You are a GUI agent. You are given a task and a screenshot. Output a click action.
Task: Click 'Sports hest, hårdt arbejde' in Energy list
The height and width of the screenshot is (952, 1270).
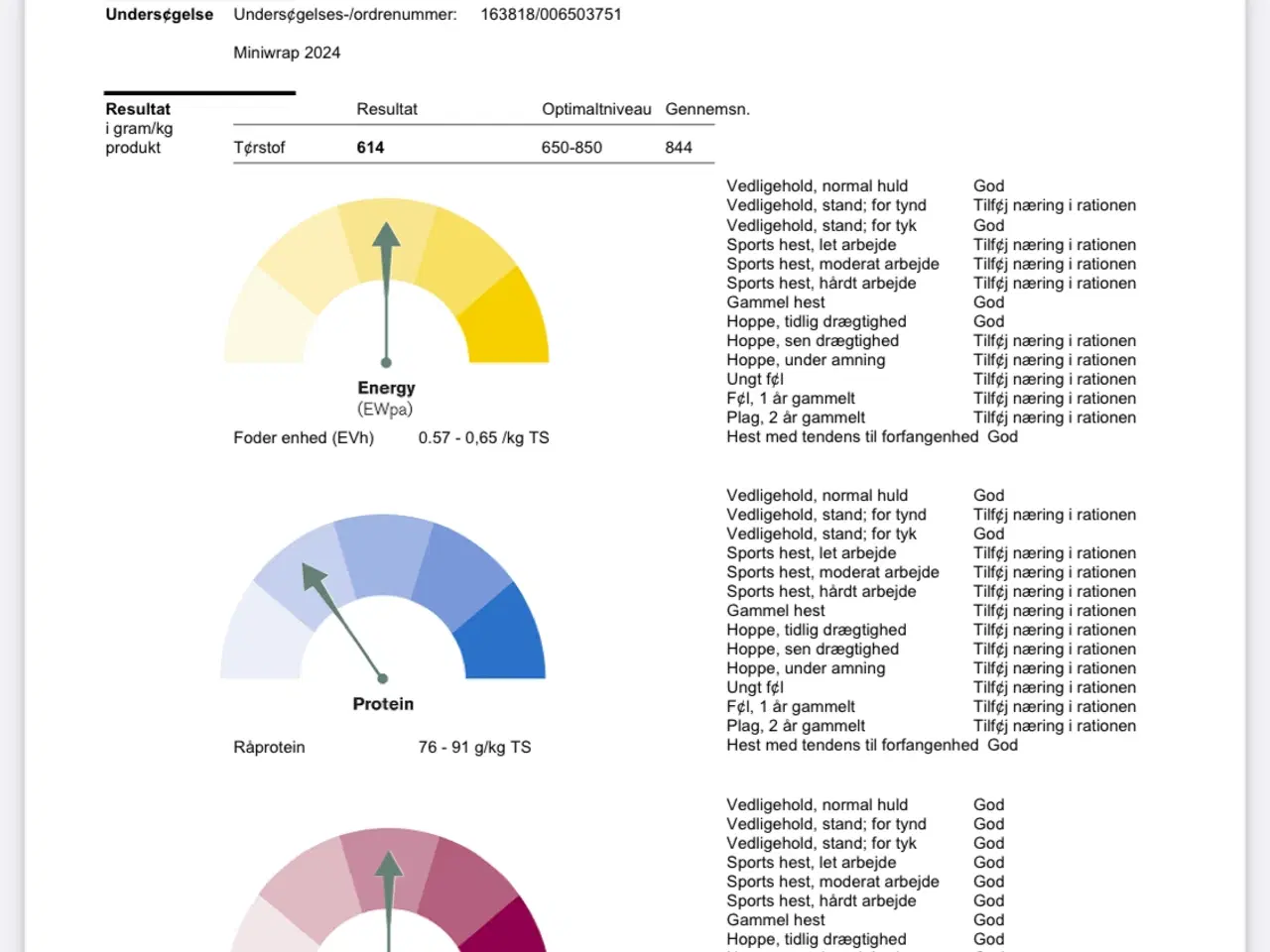pyautogui.click(x=822, y=283)
